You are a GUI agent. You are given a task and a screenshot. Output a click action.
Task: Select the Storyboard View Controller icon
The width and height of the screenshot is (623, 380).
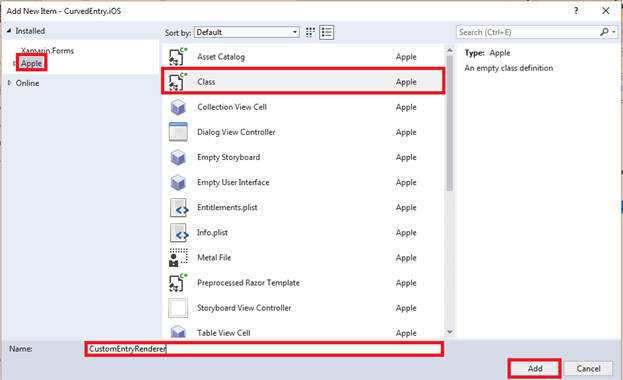pos(178,308)
